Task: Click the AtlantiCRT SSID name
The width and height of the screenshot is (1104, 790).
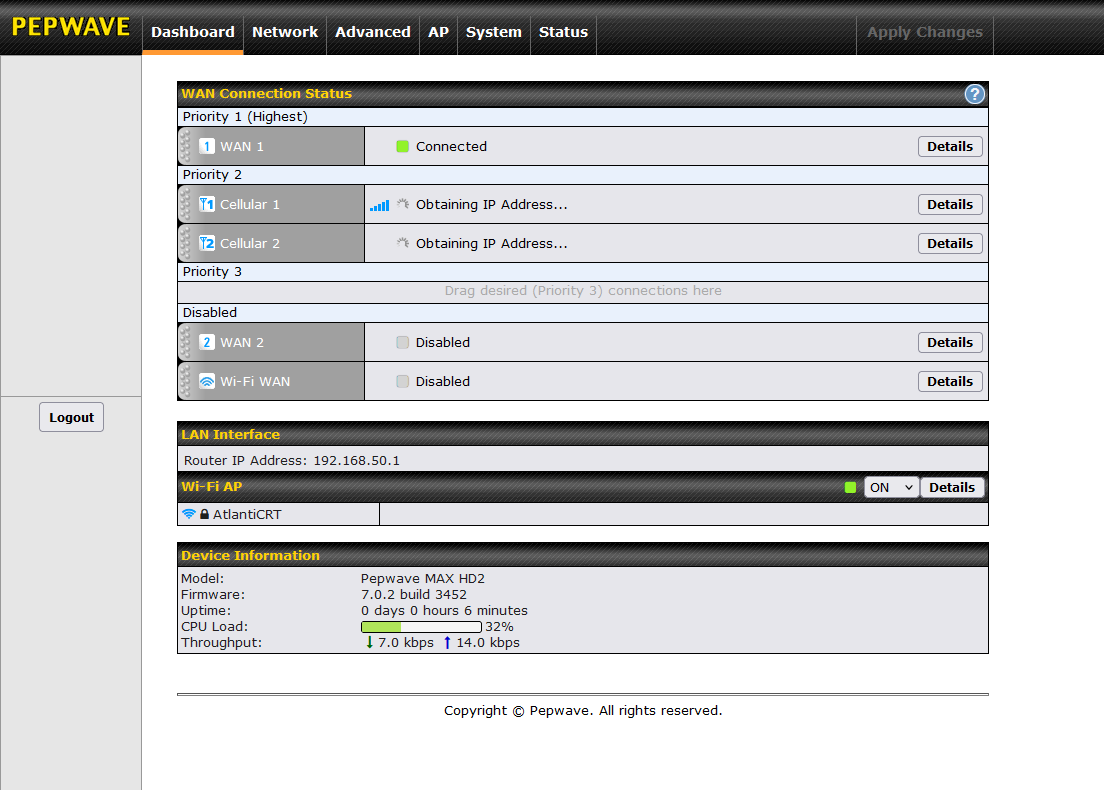Action: click(x=247, y=515)
